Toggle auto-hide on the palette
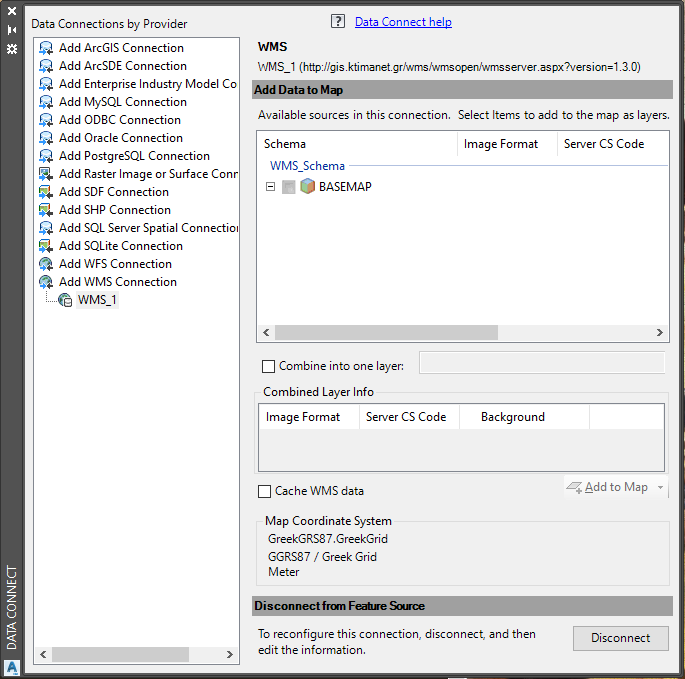 point(12,30)
